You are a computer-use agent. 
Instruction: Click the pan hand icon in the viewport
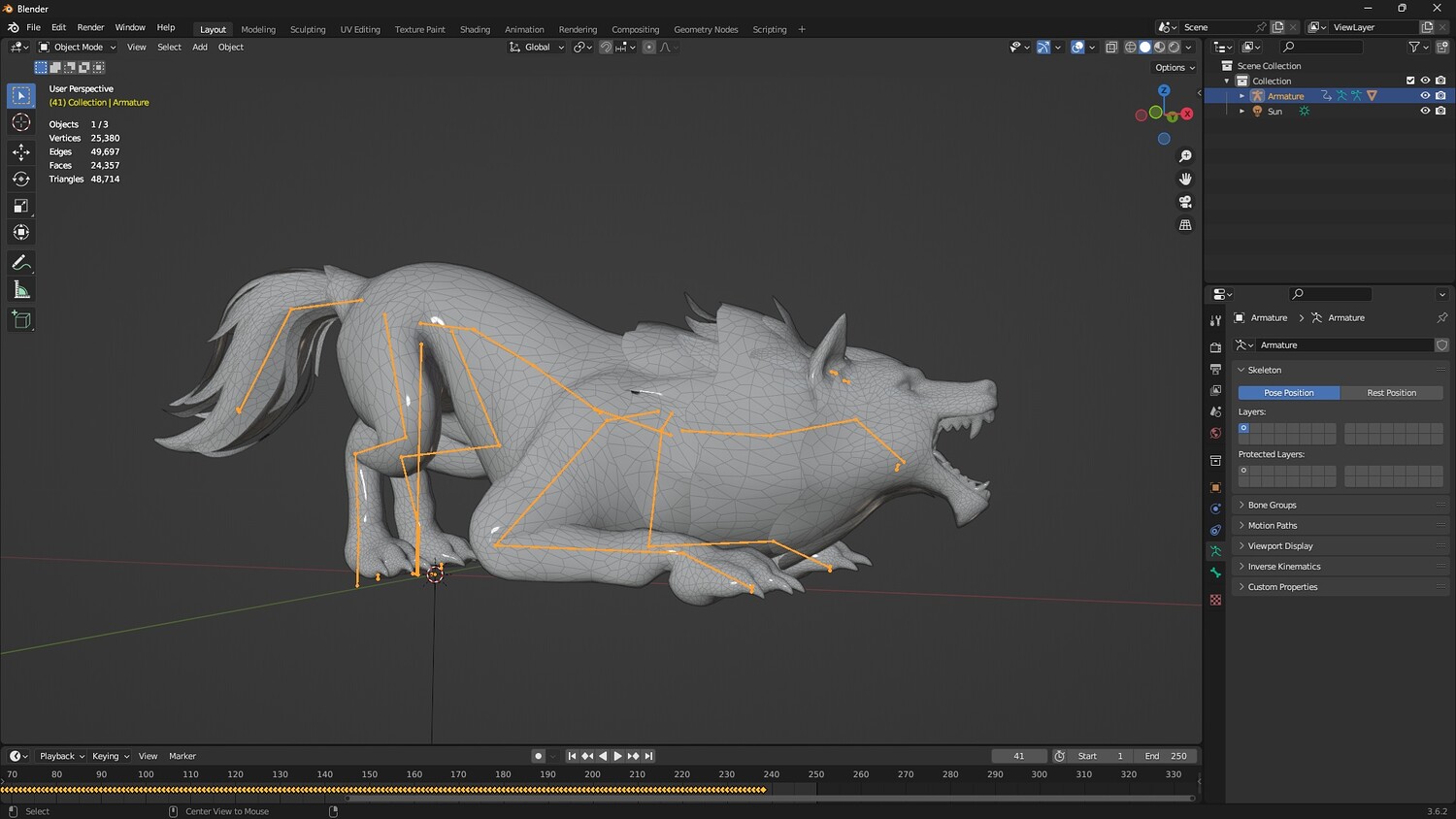click(x=1185, y=179)
